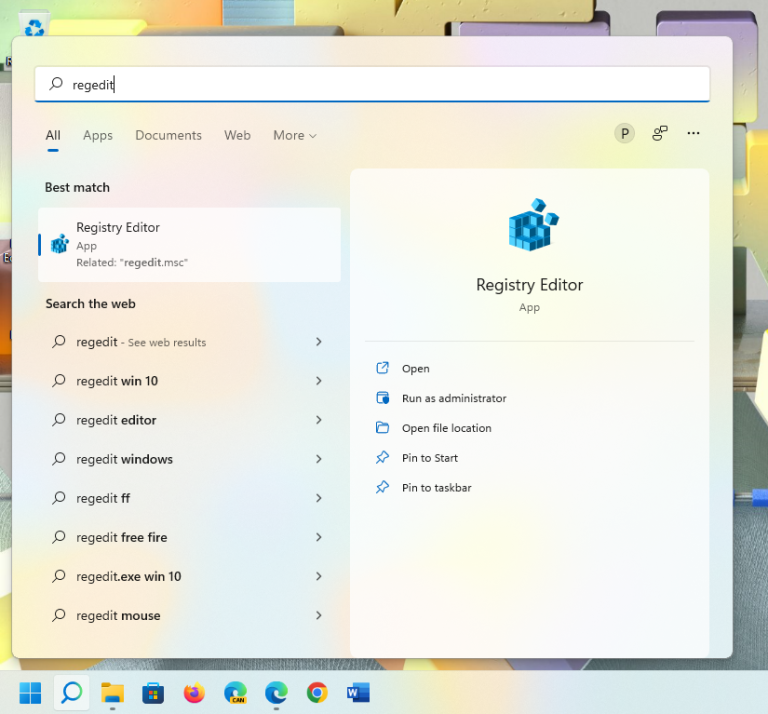Open Microsoft Edge from the taskbar
The image size is (768, 714).
coord(276,692)
